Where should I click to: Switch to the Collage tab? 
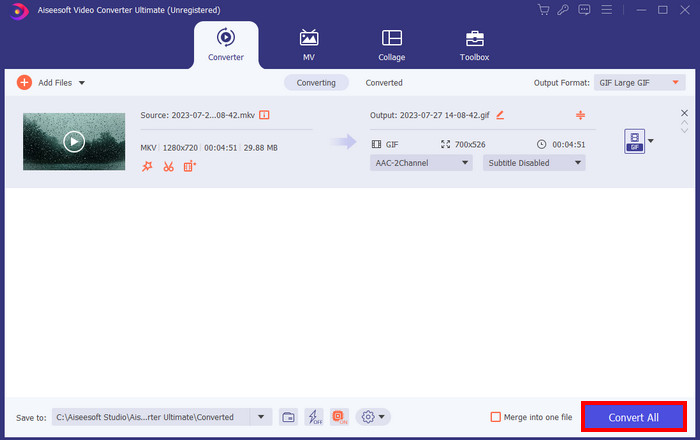392,45
